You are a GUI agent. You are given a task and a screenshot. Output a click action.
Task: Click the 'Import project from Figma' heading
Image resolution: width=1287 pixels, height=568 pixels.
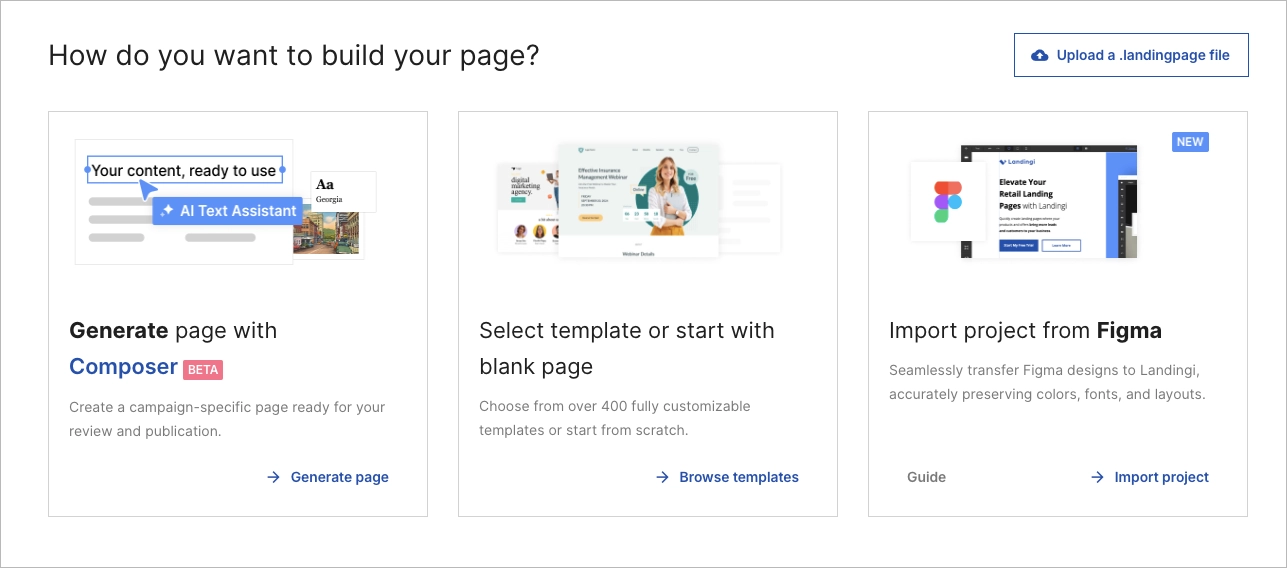pos(1025,331)
